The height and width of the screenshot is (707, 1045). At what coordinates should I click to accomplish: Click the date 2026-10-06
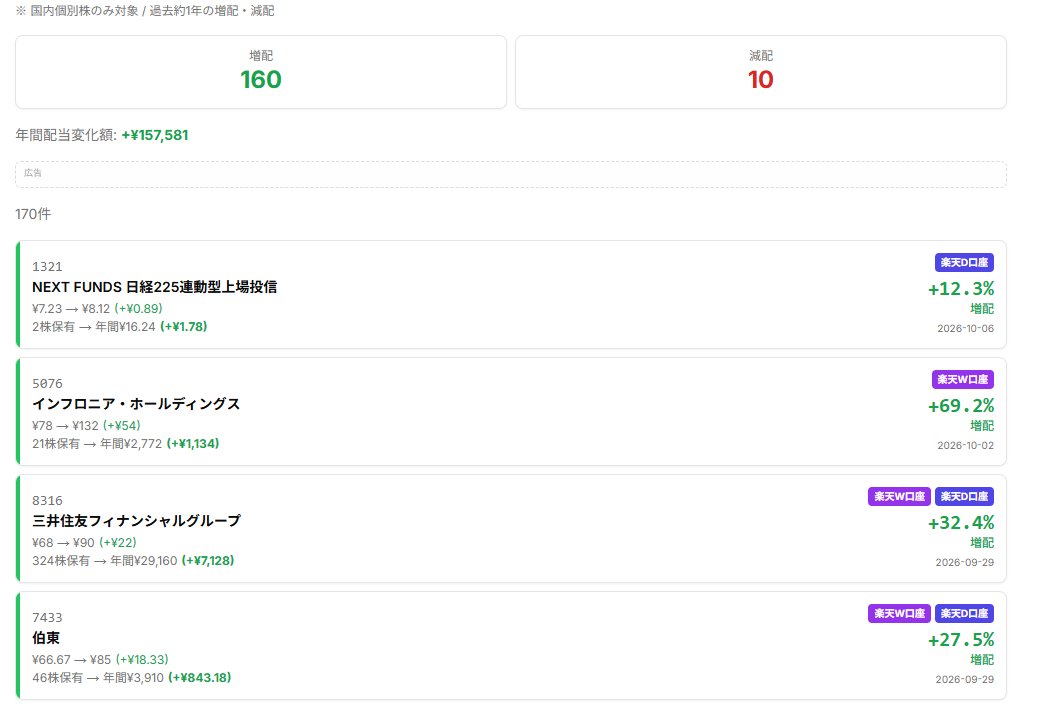point(965,329)
